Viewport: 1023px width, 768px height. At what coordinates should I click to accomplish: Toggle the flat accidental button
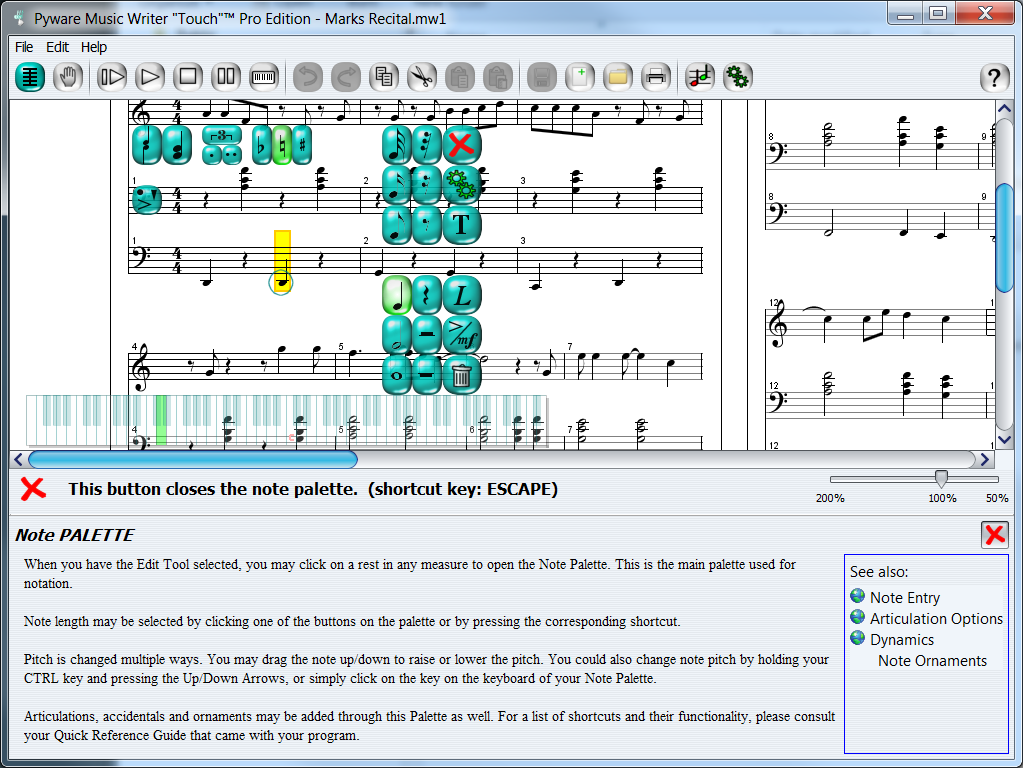coord(261,145)
